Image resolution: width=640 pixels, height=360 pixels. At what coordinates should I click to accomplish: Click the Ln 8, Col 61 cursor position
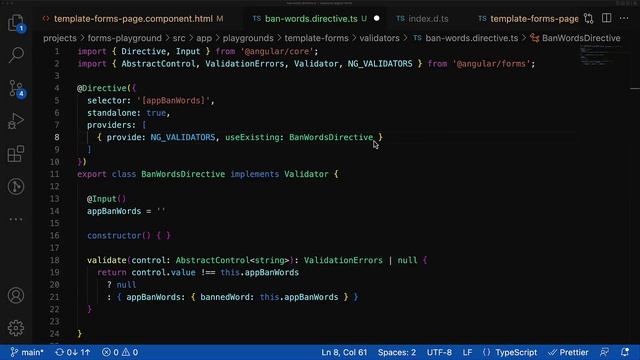pos(344,352)
